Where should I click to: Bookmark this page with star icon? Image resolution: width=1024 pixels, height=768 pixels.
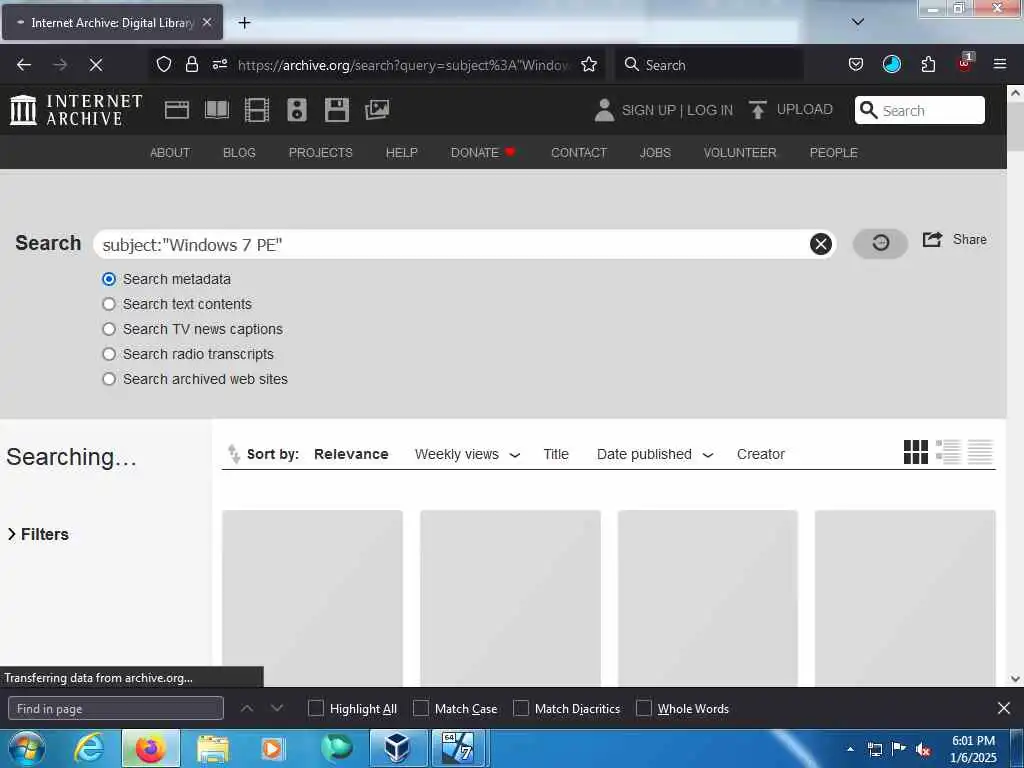(x=589, y=65)
